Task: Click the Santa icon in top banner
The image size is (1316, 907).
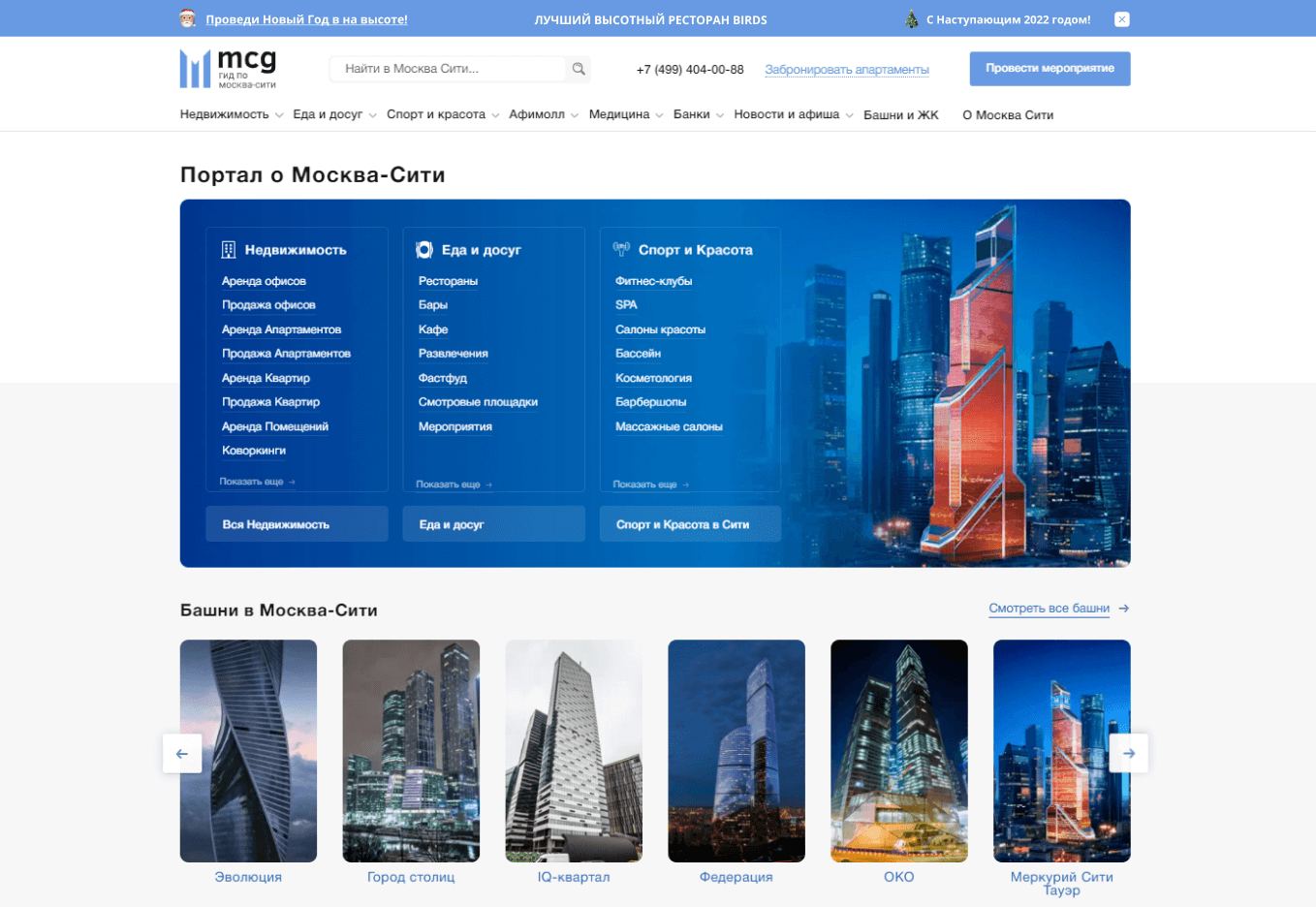Action: [188, 18]
